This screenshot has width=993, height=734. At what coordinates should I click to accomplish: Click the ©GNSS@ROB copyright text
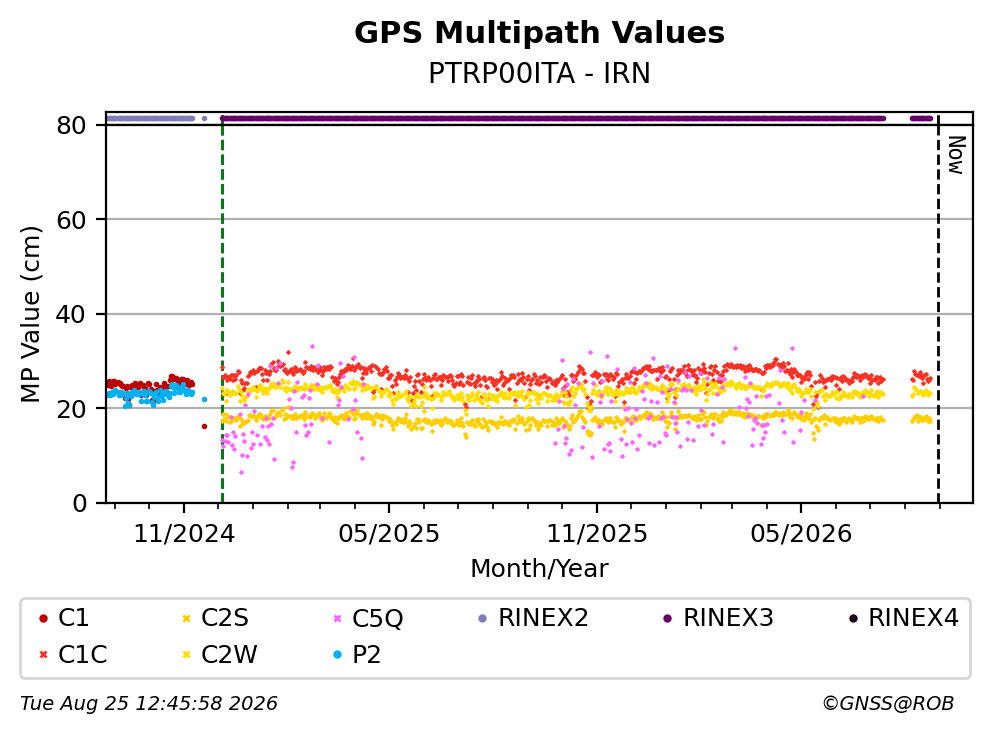coord(888,703)
